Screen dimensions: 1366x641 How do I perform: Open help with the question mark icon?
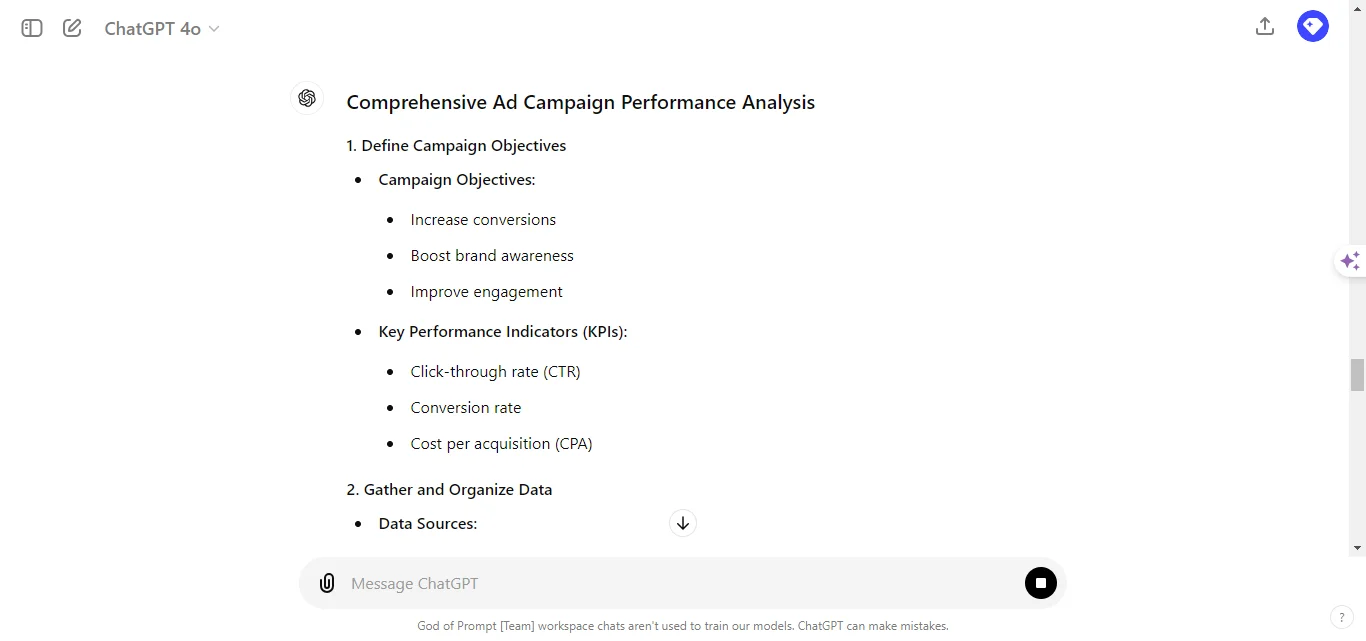(x=1342, y=617)
